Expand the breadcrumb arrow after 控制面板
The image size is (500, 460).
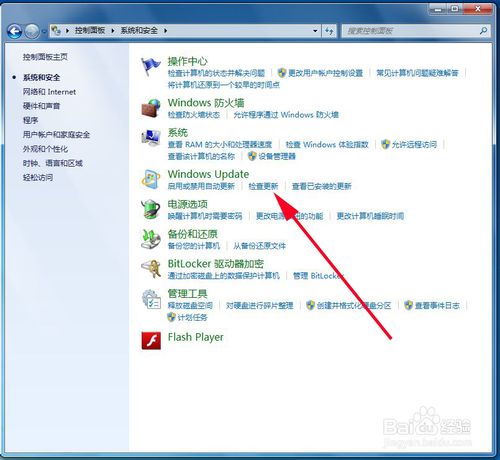[113, 31]
